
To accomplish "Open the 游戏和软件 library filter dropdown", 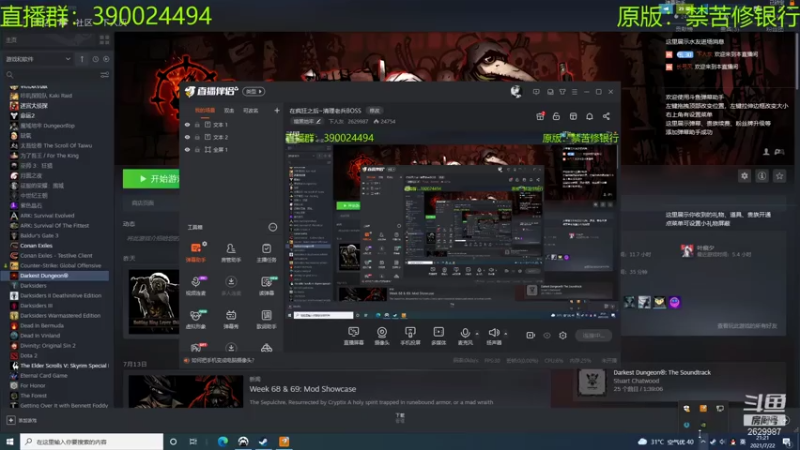I will click(x=38, y=59).
